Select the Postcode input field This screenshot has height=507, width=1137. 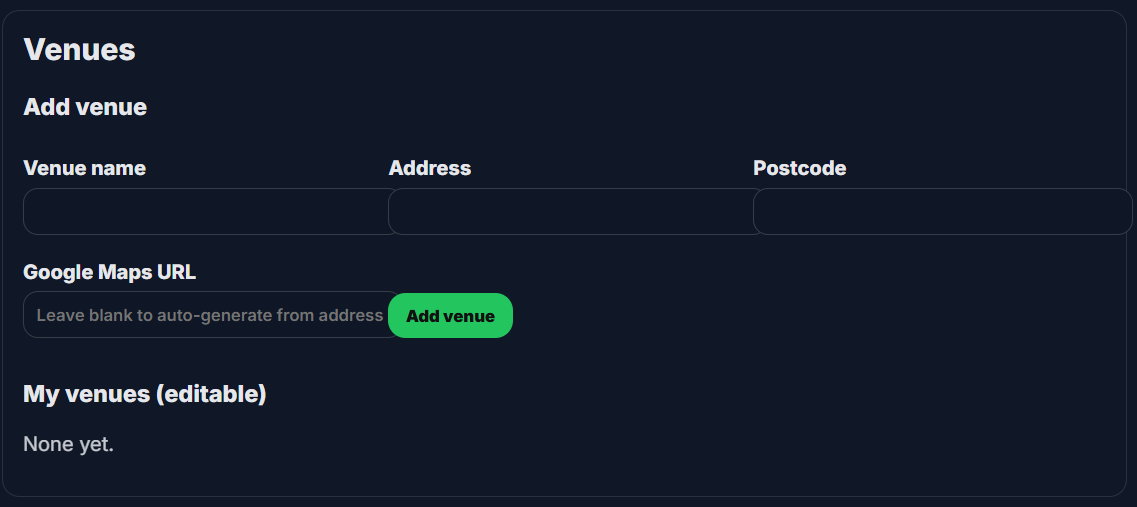click(941, 211)
